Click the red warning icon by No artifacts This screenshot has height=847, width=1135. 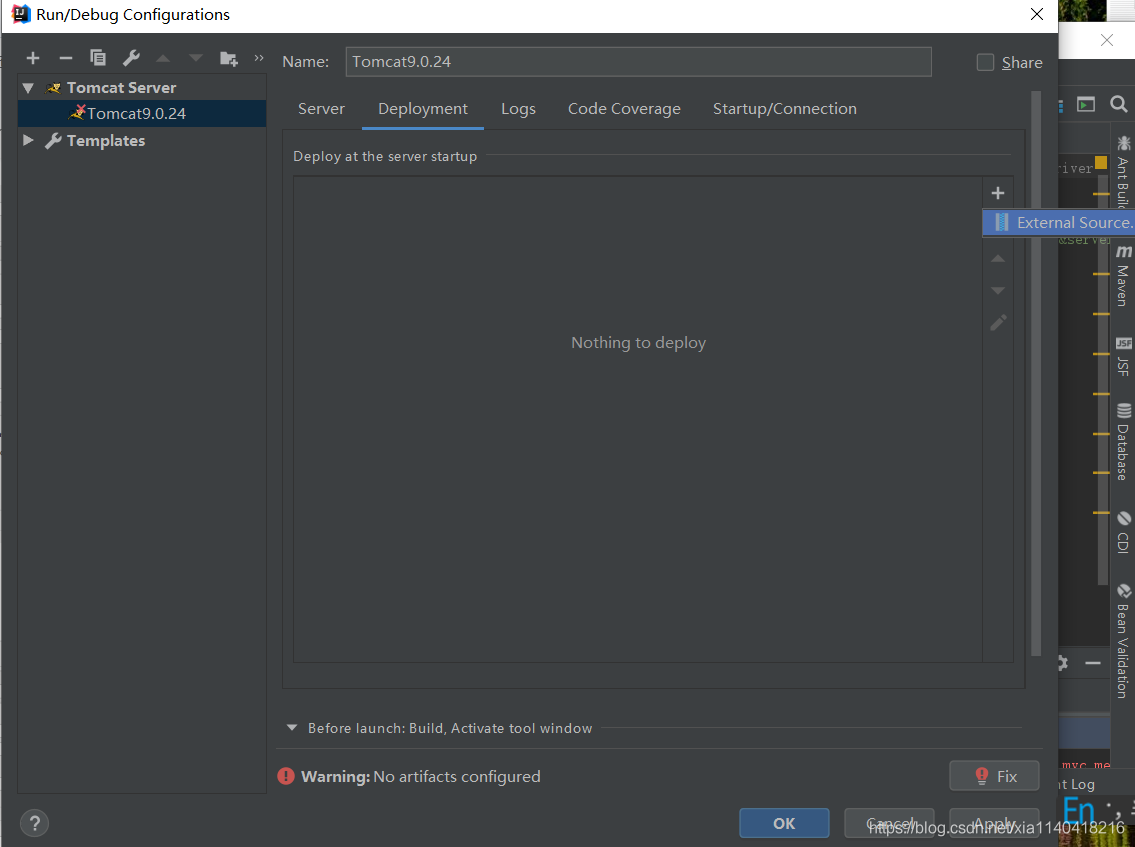pos(286,776)
